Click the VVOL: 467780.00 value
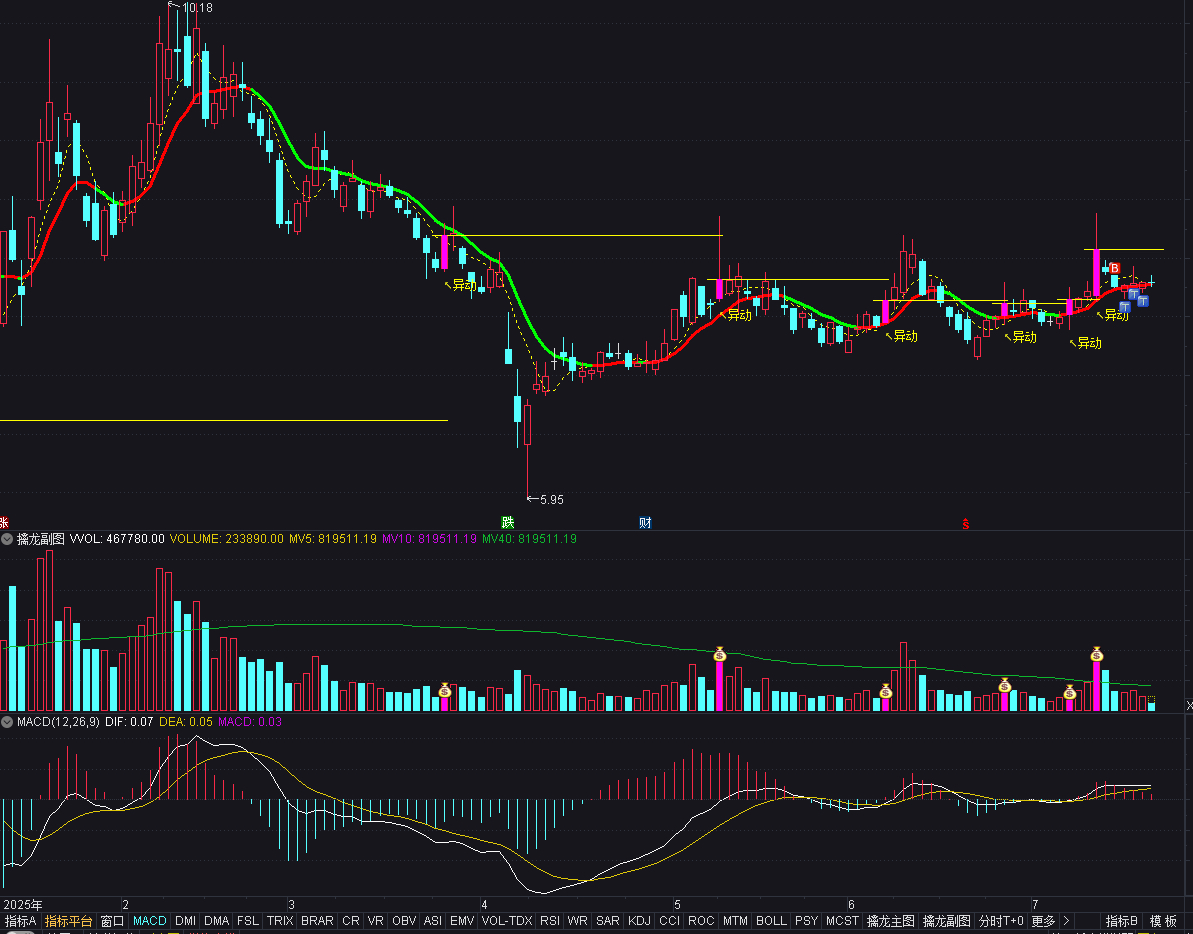1193x934 pixels. tap(117, 539)
